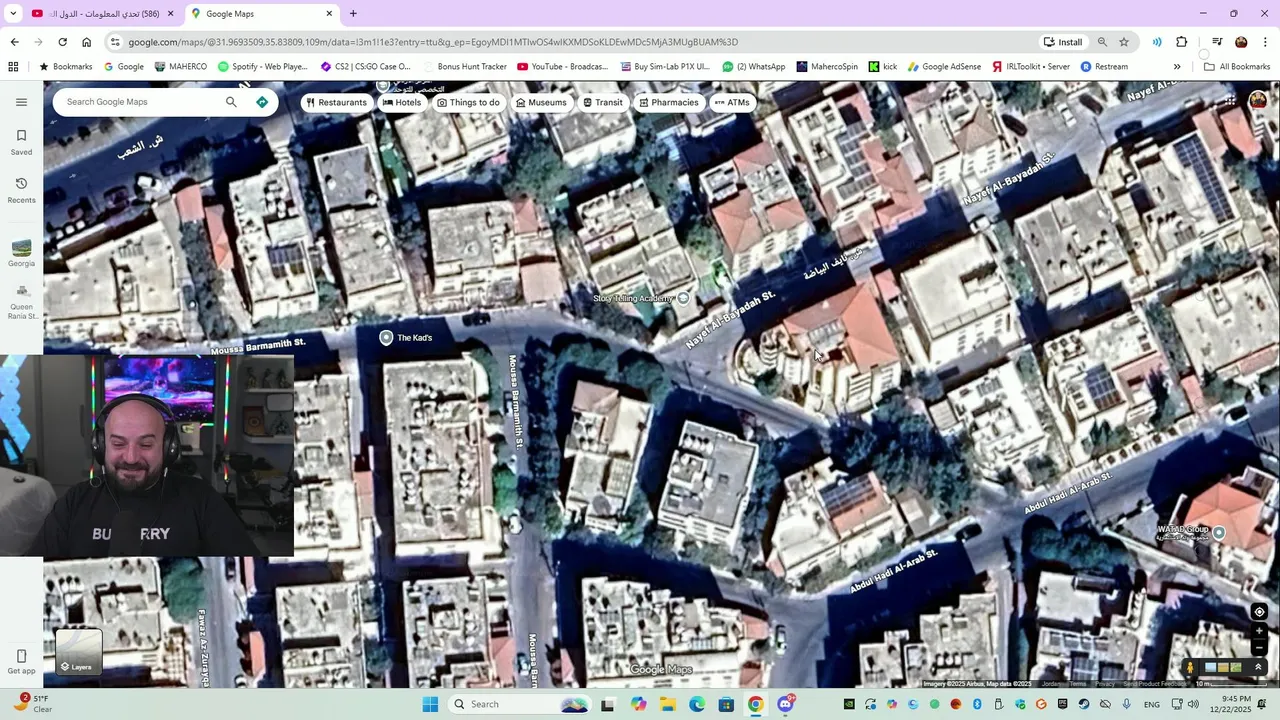The height and width of the screenshot is (720, 1280).
Task: Install the Google Maps app
Action: tap(1063, 42)
